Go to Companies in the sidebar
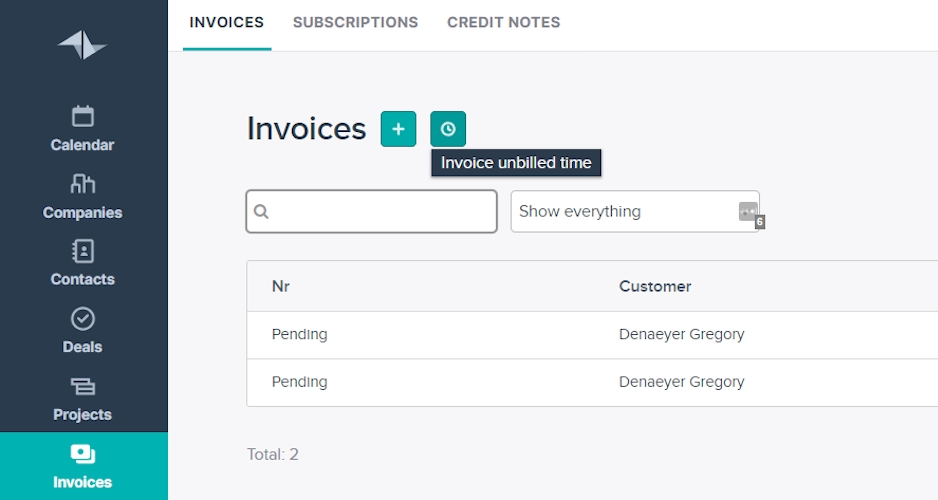This screenshot has height=500, width=938. [x=83, y=197]
